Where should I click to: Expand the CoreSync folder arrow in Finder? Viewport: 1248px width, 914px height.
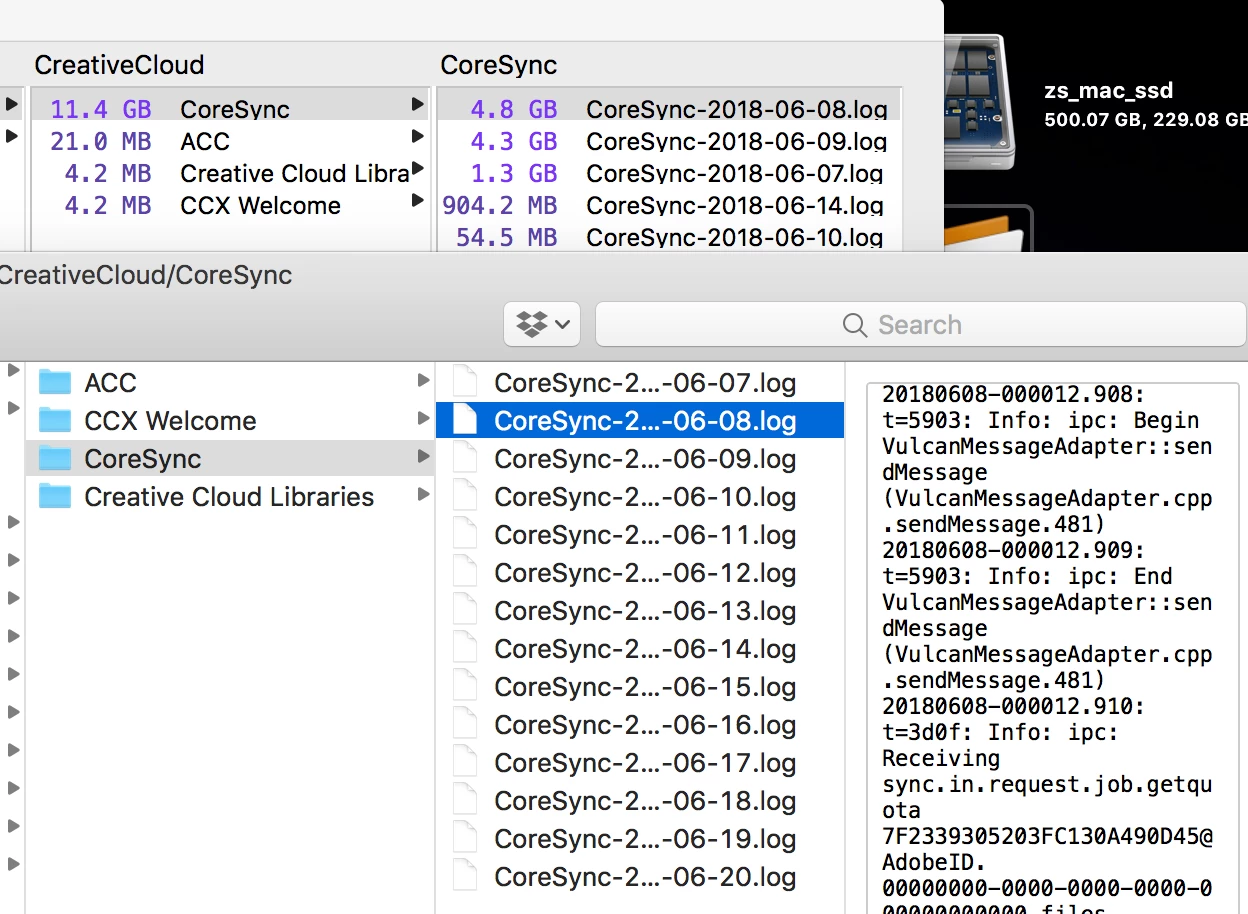click(x=423, y=457)
